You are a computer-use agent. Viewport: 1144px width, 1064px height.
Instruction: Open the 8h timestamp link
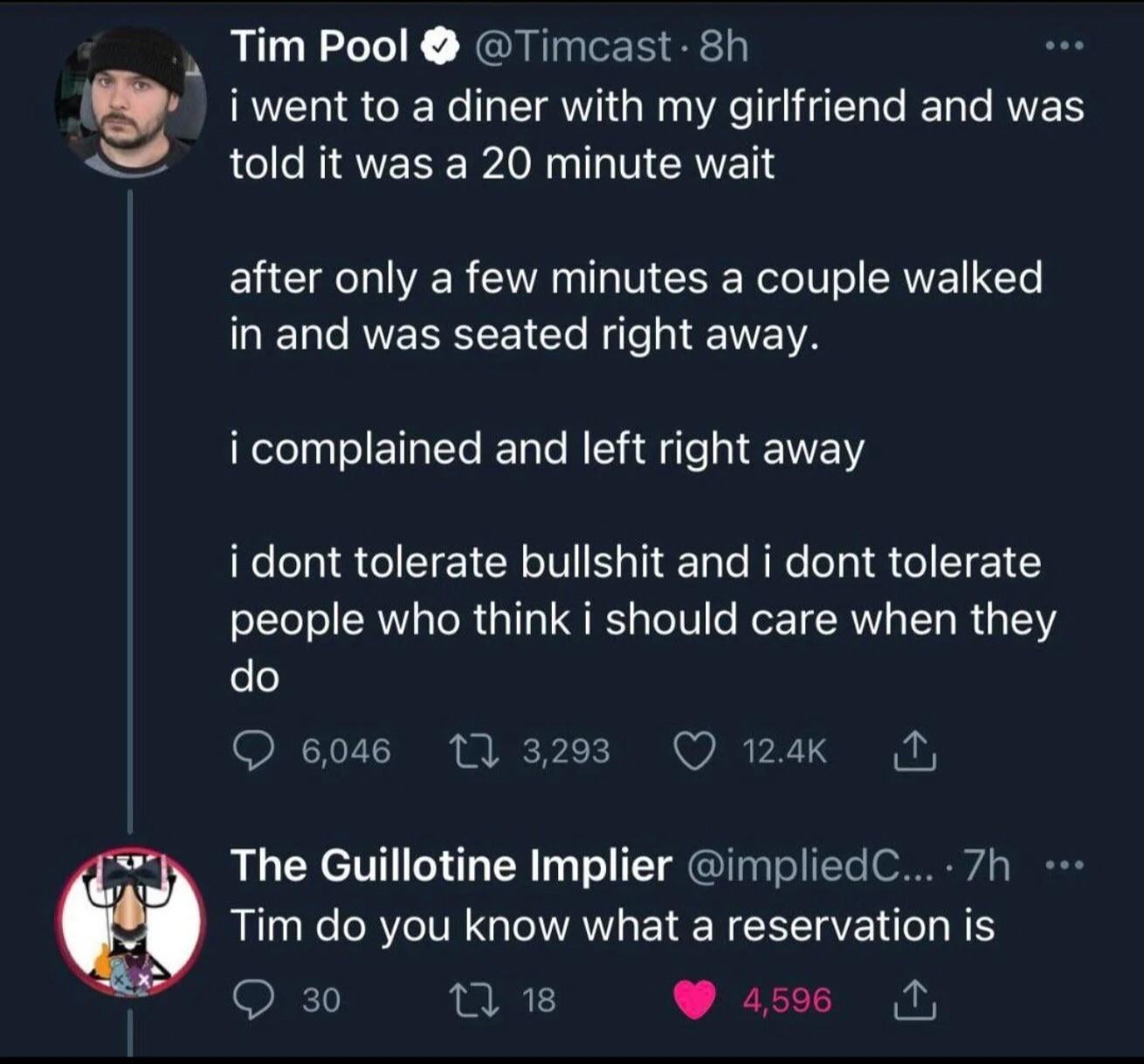[x=724, y=46]
